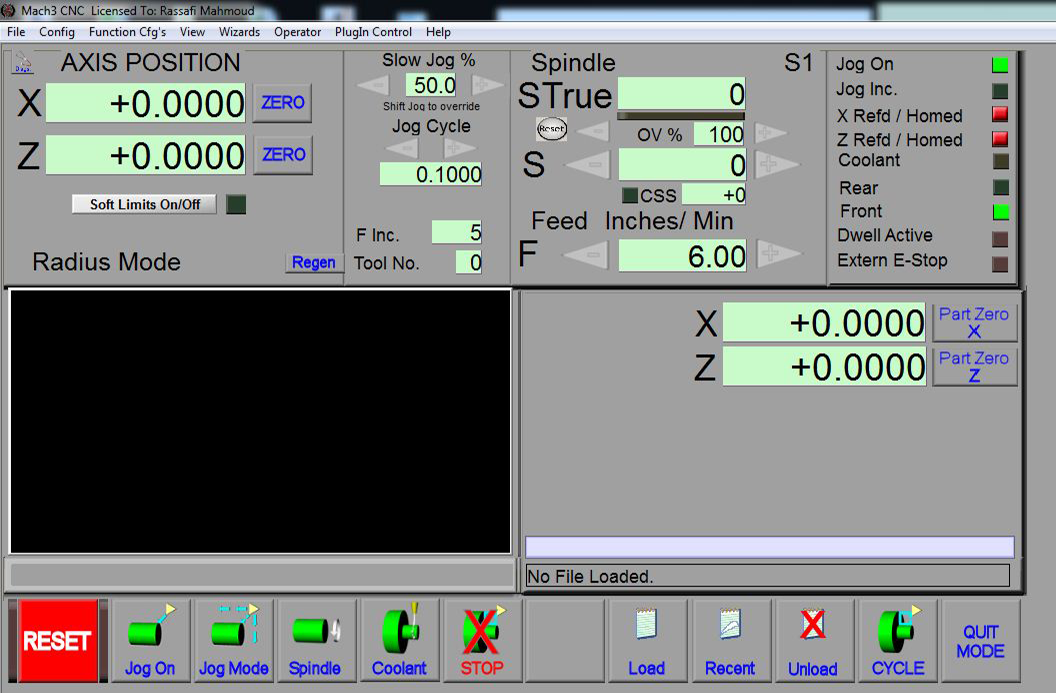Open the Operator menu

point(297,32)
